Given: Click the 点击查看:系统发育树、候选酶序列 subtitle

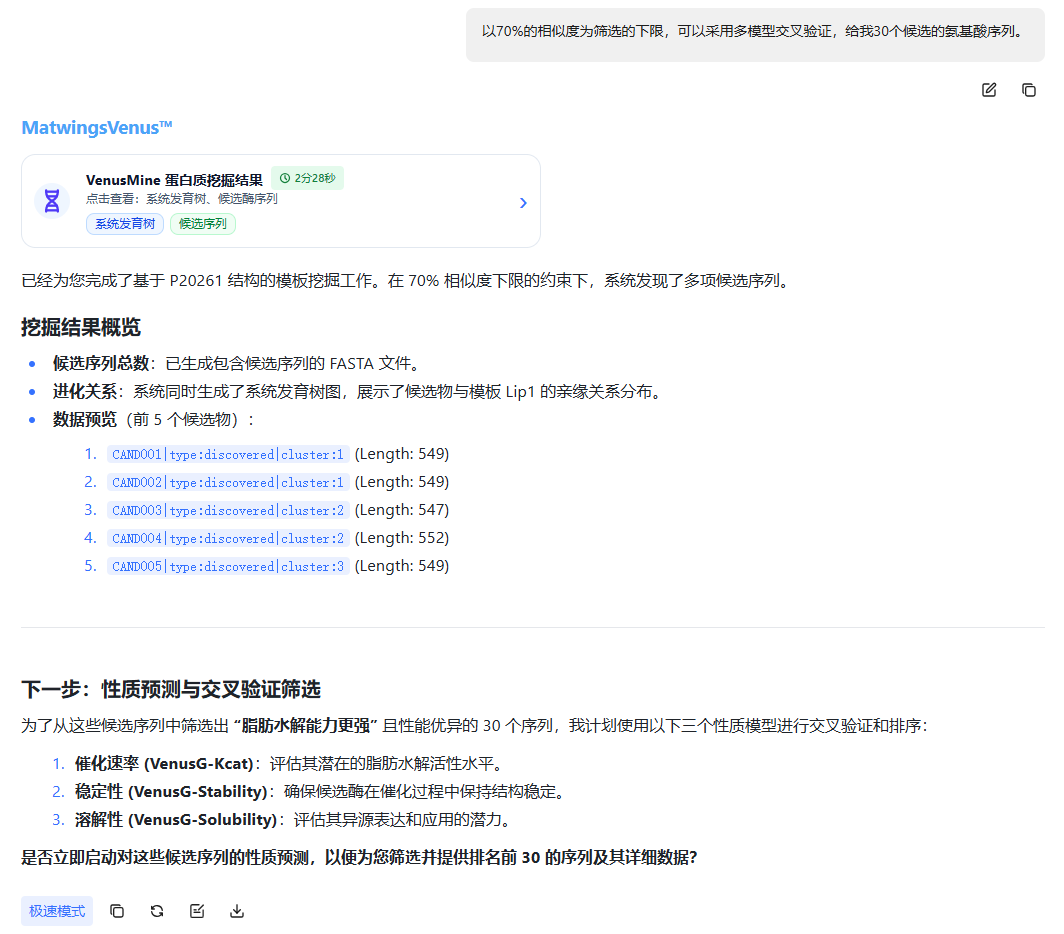Looking at the screenshot, I should coord(182,199).
